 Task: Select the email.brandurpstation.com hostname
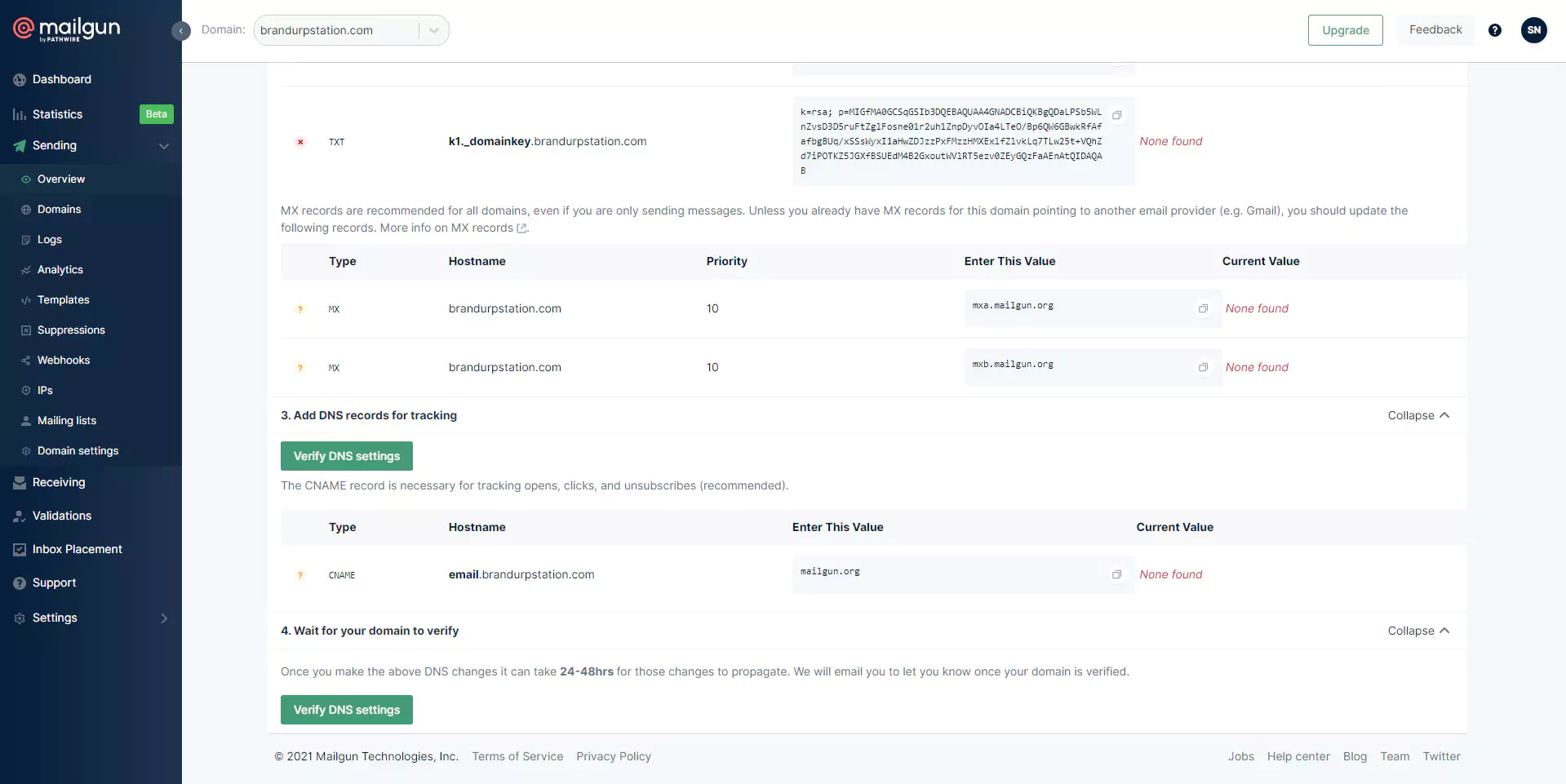(521, 574)
